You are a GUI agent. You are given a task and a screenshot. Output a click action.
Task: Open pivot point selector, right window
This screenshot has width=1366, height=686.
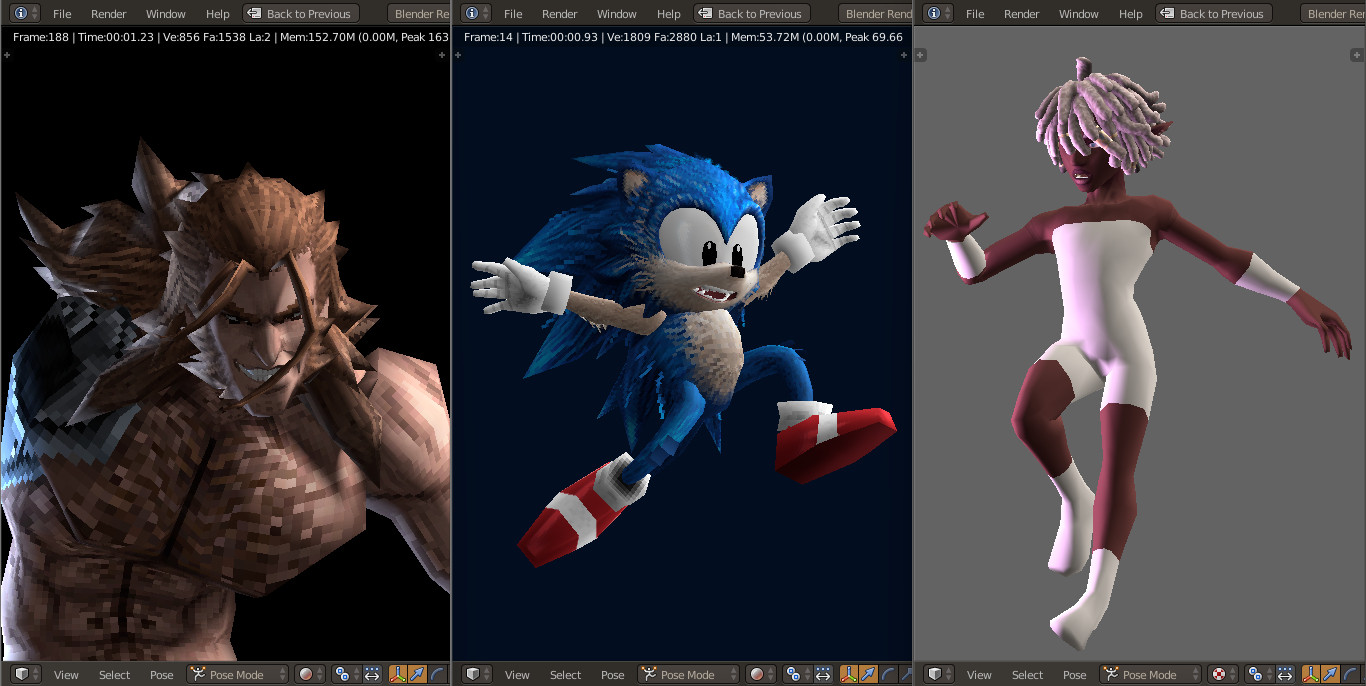[1259, 674]
